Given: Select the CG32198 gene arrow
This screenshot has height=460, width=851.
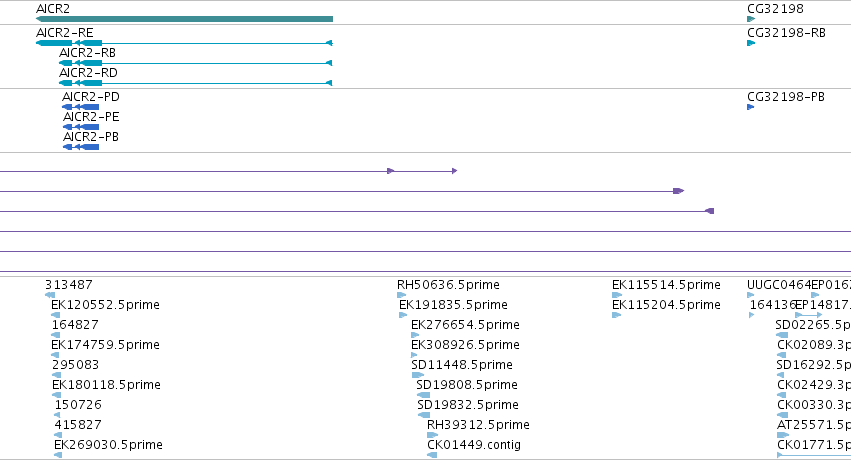Looking at the screenshot, I should 751,19.
